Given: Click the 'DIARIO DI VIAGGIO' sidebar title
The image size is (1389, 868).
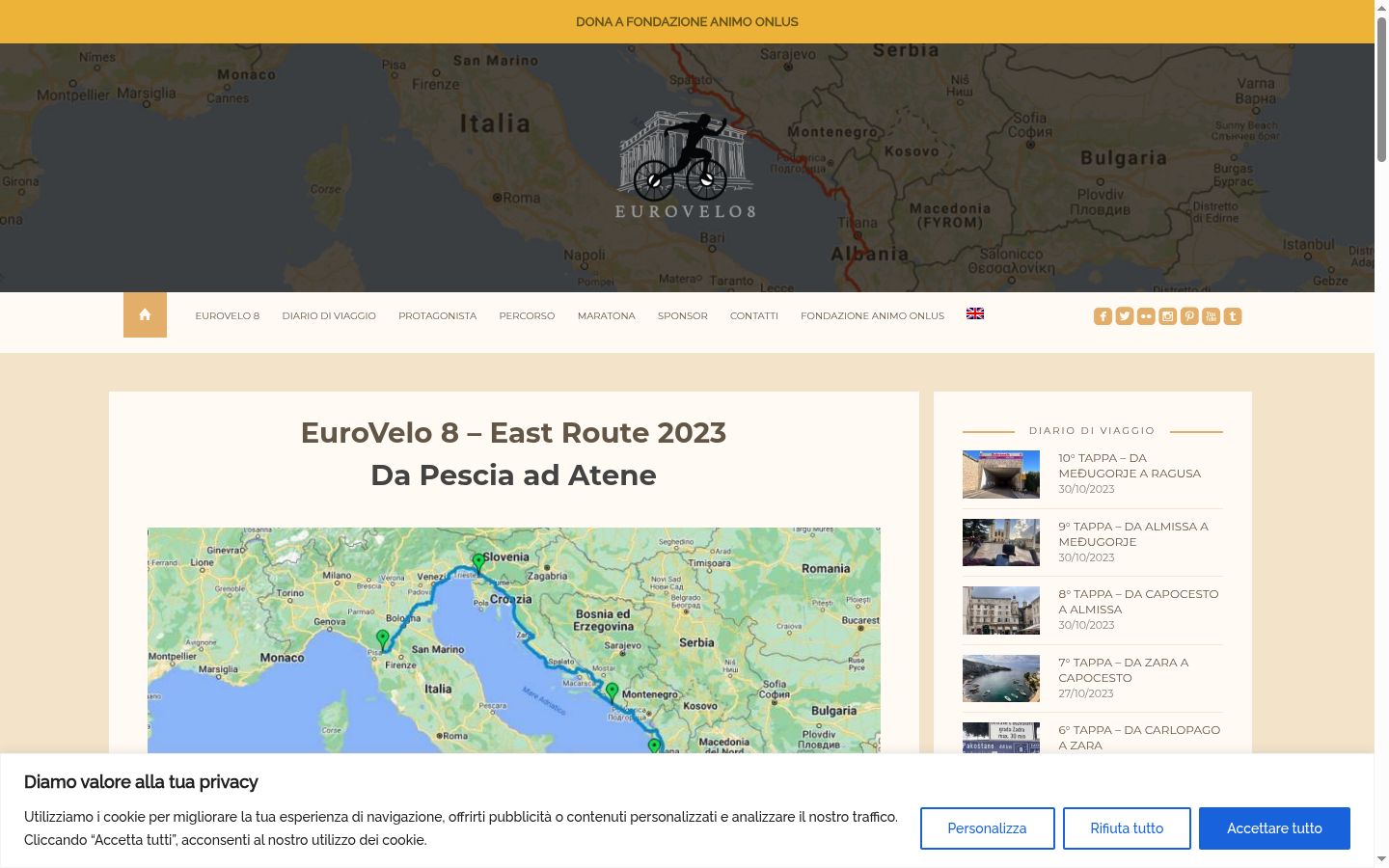Looking at the screenshot, I should [1092, 431].
